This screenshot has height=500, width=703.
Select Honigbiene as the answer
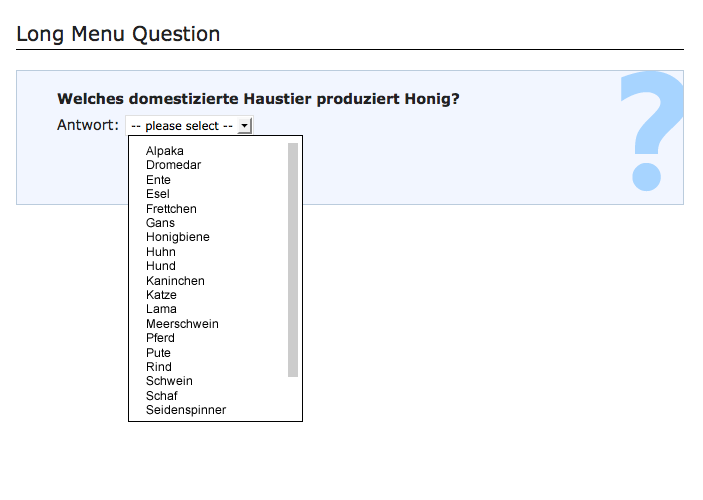(x=178, y=237)
